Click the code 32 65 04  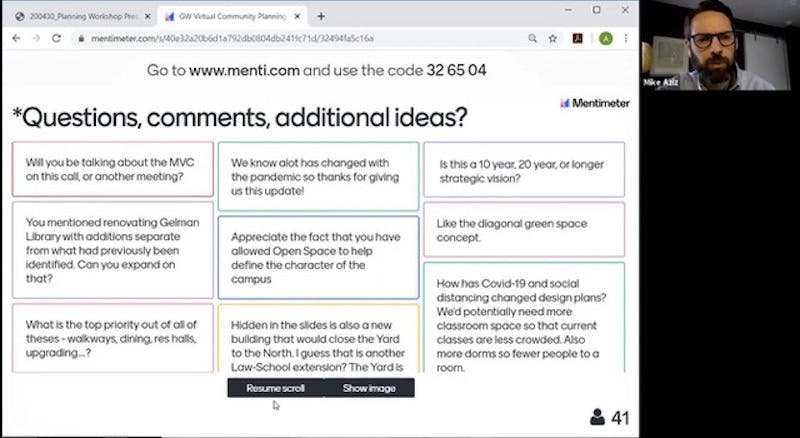pos(456,70)
